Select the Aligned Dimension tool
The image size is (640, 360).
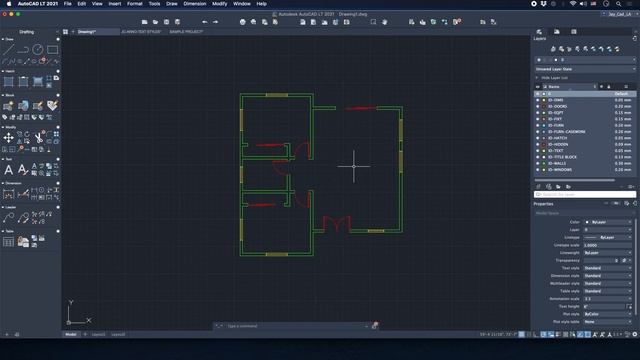(23, 194)
